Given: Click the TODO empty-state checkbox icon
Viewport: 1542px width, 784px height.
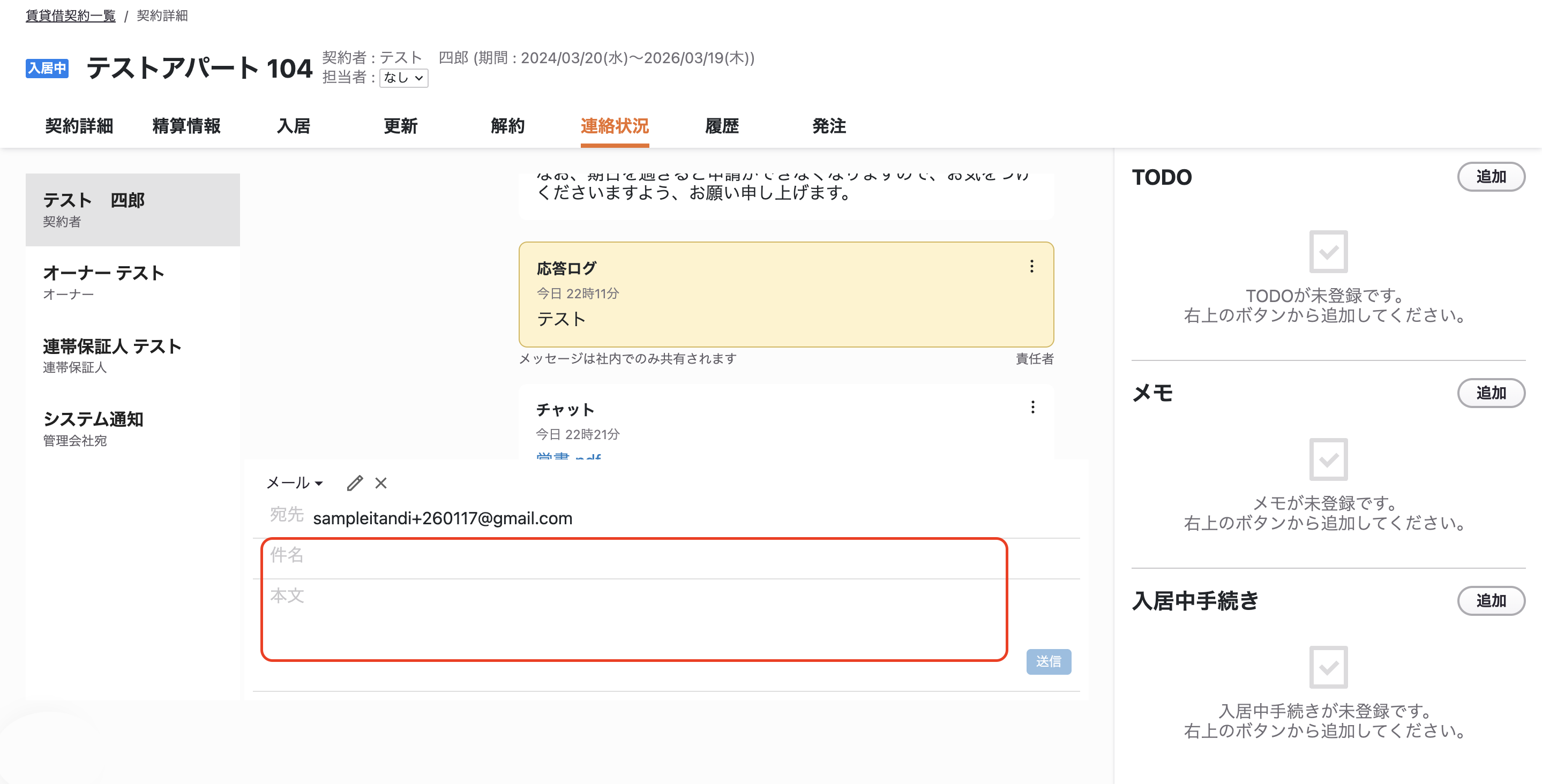Looking at the screenshot, I should pyautogui.click(x=1328, y=251).
